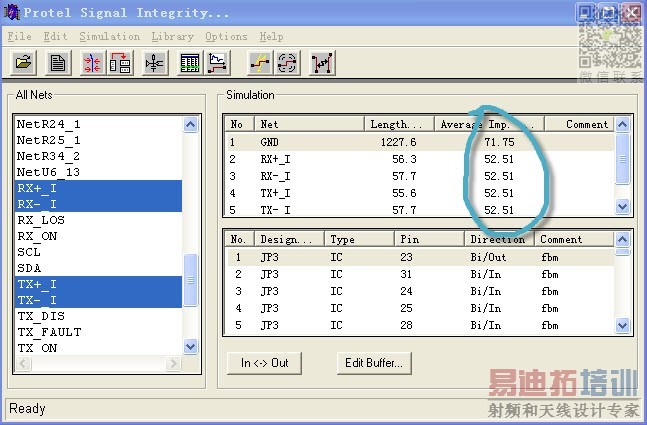This screenshot has height=425, width=647.
Task: Select NetR34_2 in All Nets list
Action: click(x=98, y=156)
